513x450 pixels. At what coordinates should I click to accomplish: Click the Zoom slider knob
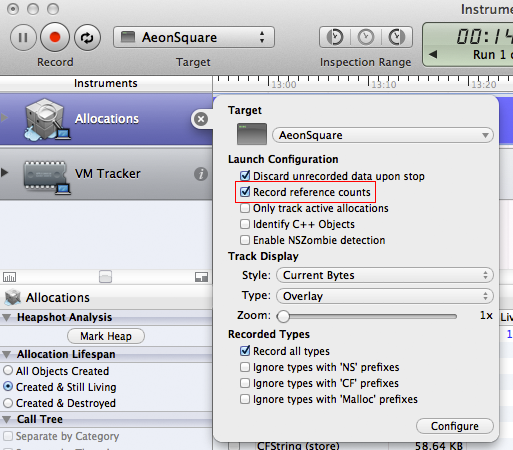(283, 316)
